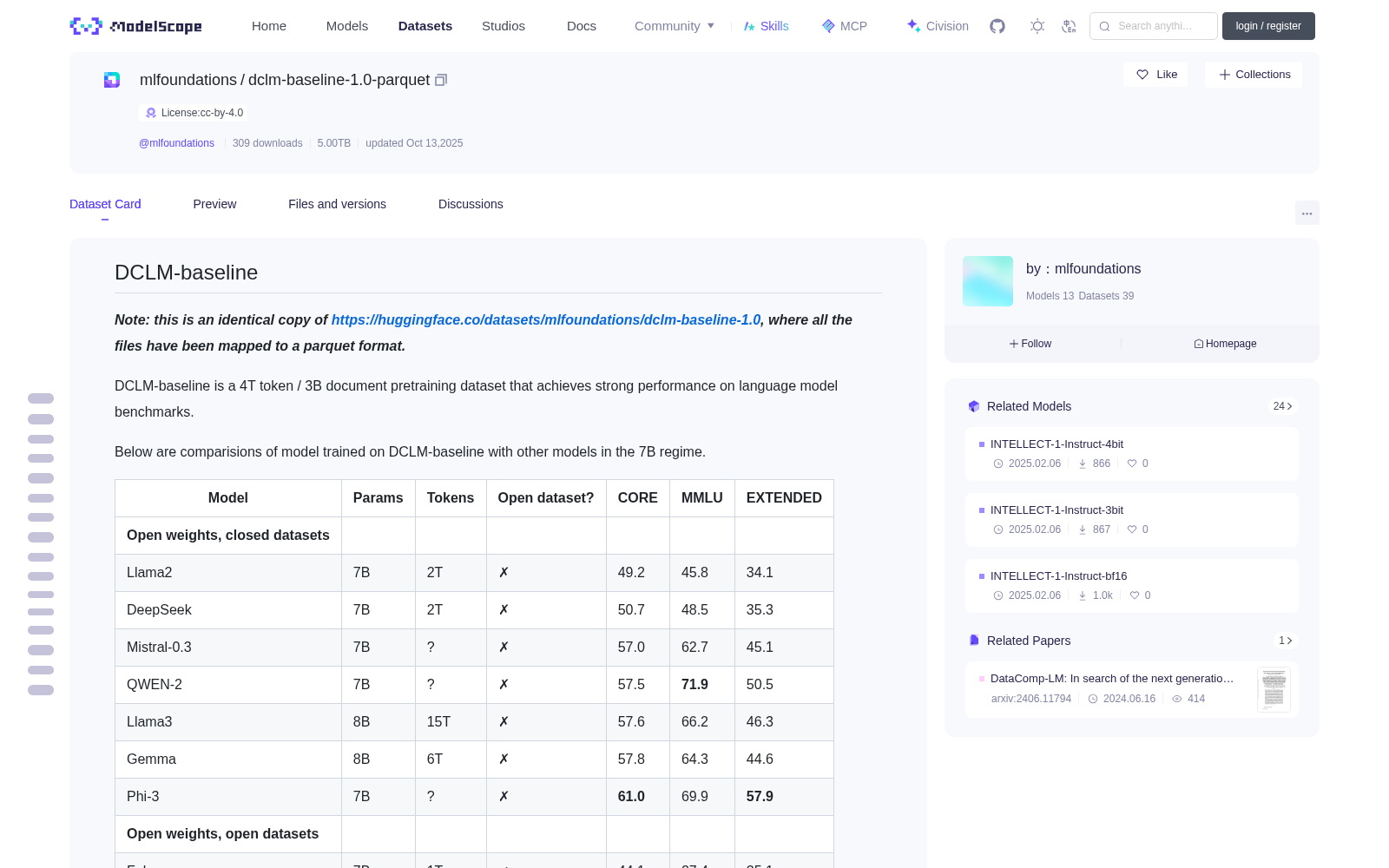Add dataset to Collections
1389x868 pixels.
click(1254, 75)
